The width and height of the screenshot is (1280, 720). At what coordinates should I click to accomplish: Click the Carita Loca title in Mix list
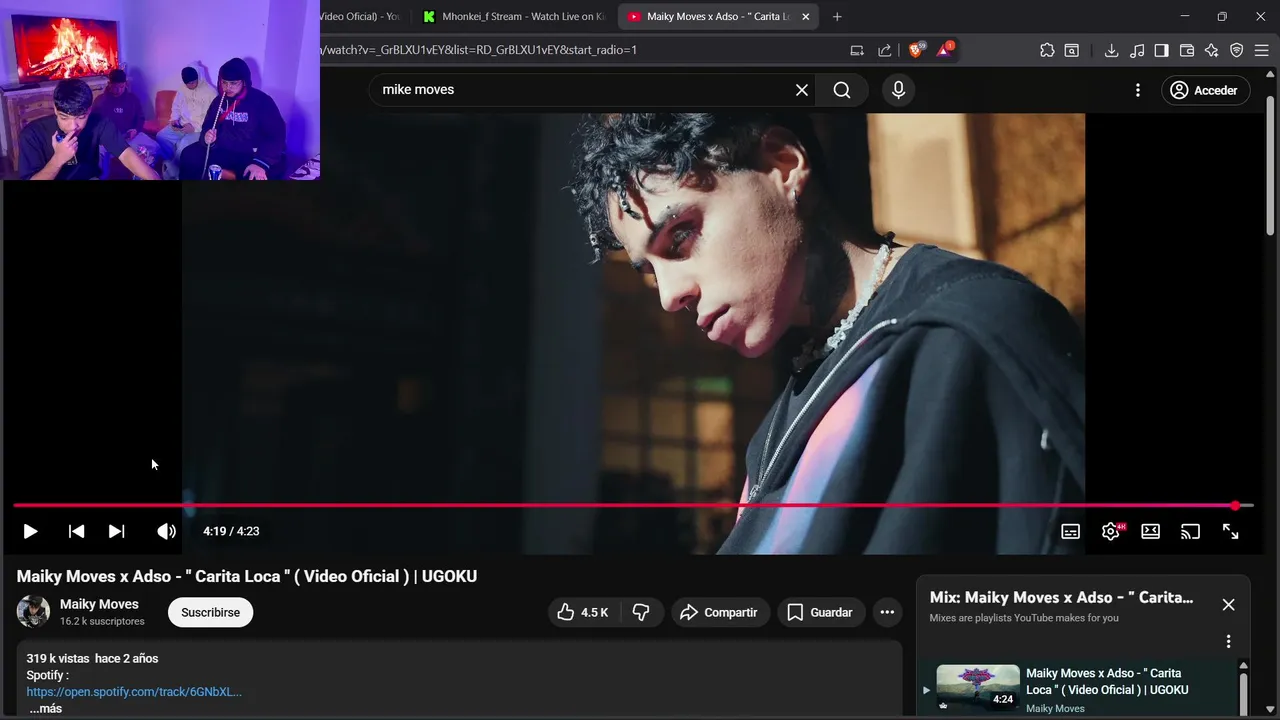point(1107,681)
